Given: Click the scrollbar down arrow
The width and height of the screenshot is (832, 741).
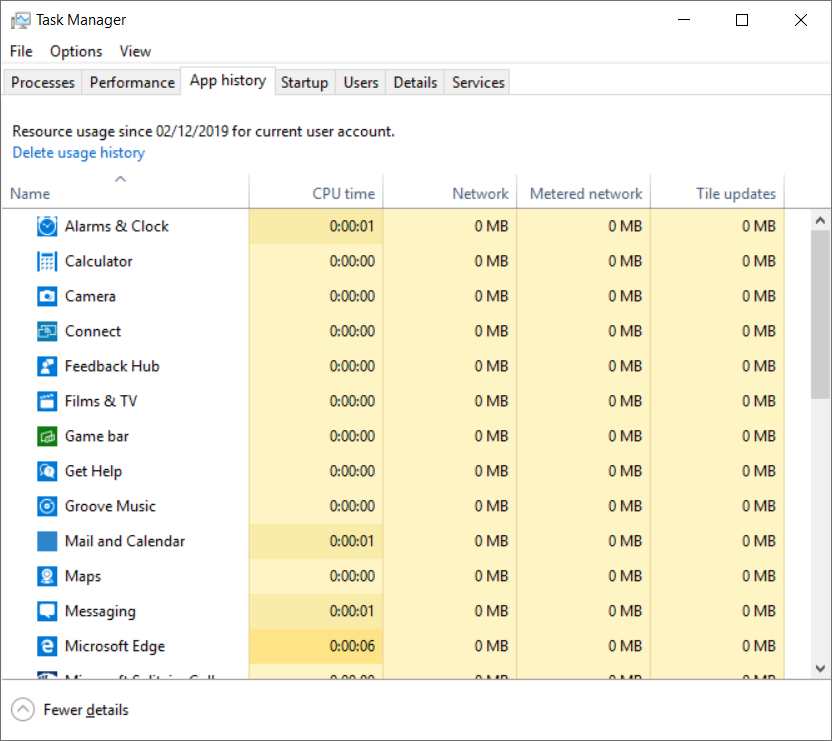Looking at the screenshot, I should 820,668.
